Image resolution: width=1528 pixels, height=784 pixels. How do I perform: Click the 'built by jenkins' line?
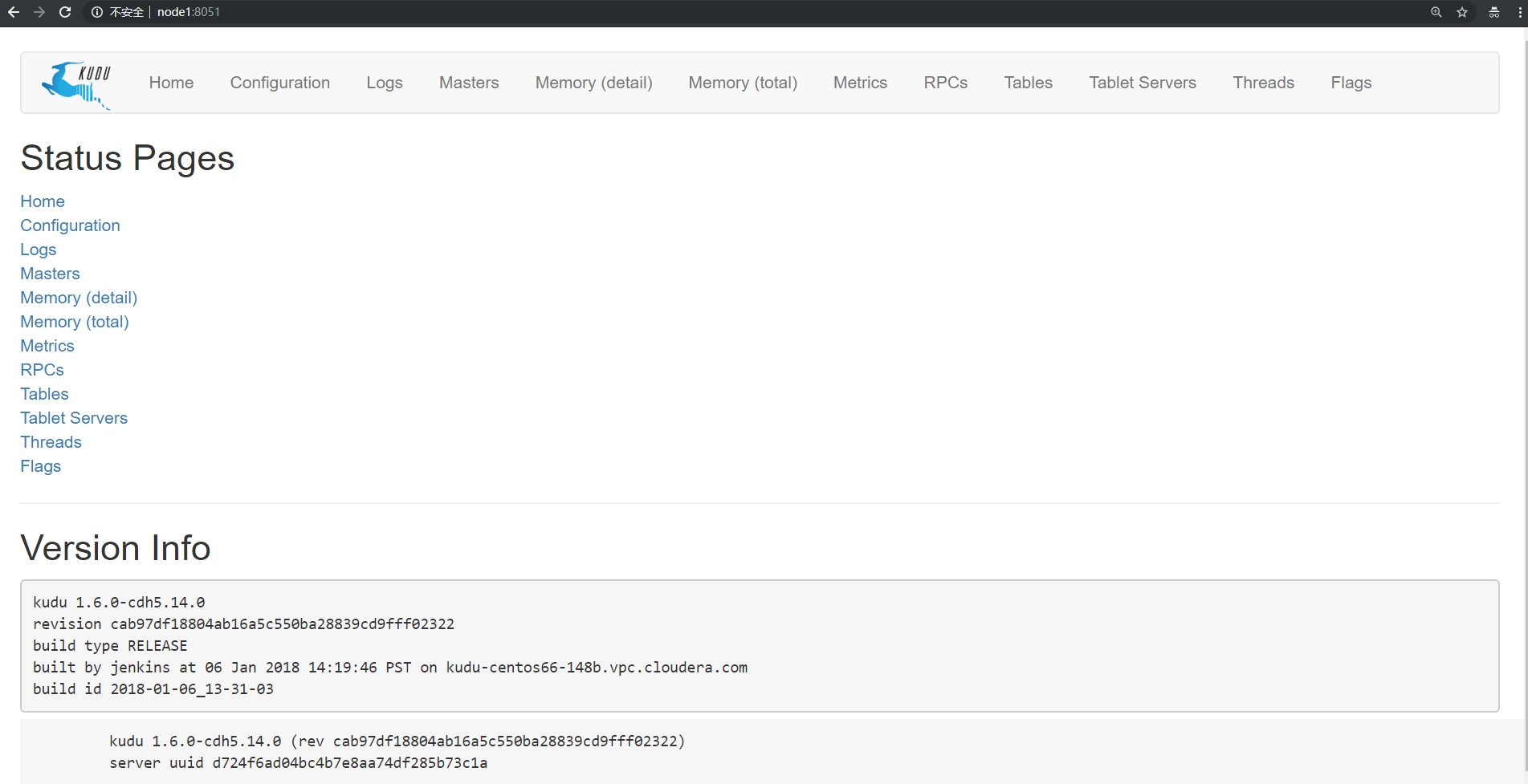390,667
